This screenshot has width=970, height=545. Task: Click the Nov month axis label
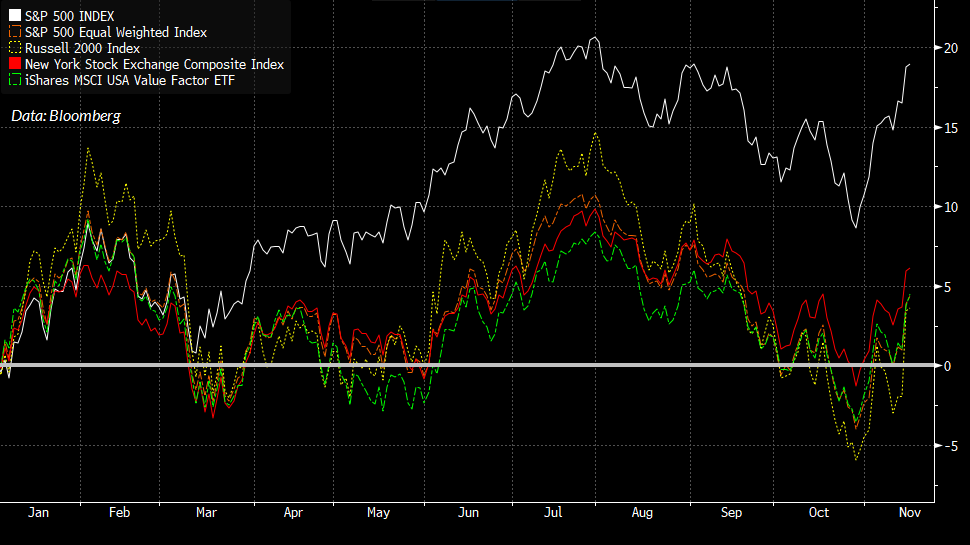click(x=908, y=512)
